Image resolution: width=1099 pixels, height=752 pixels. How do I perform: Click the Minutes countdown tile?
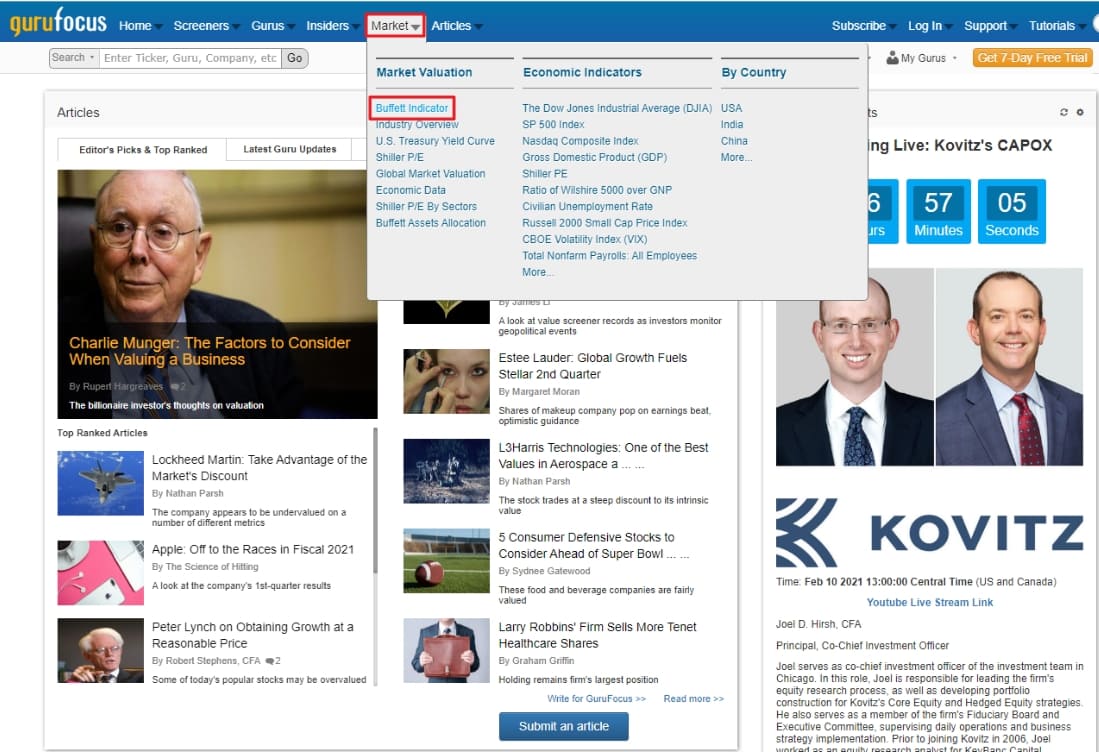click(938, 211)
